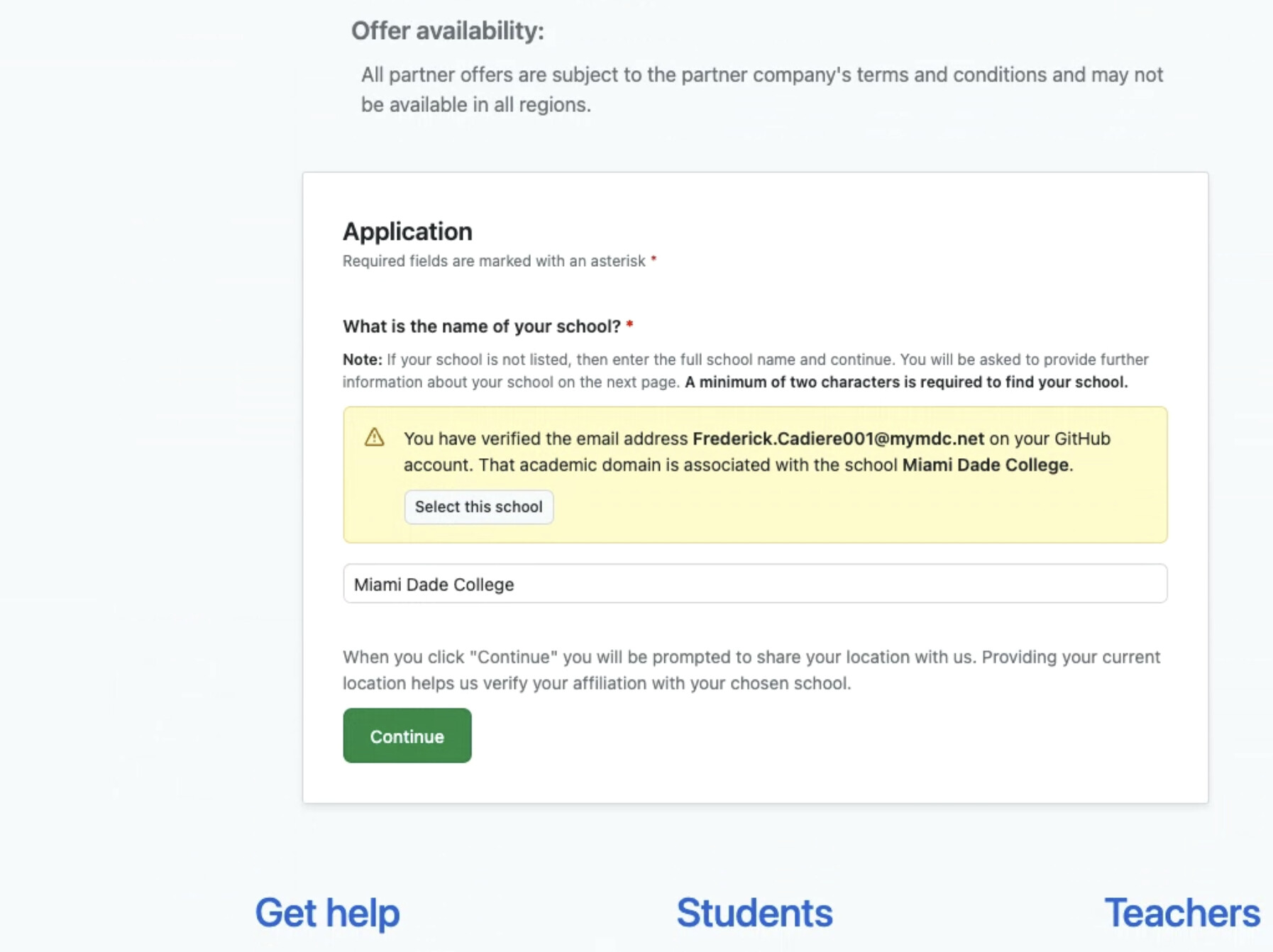Image resolution: width=1273 pixels, height=952 pixels.
Task: Click the "What is the name of your school?" label
Action: pyautogui.click(x=482, y=326)
